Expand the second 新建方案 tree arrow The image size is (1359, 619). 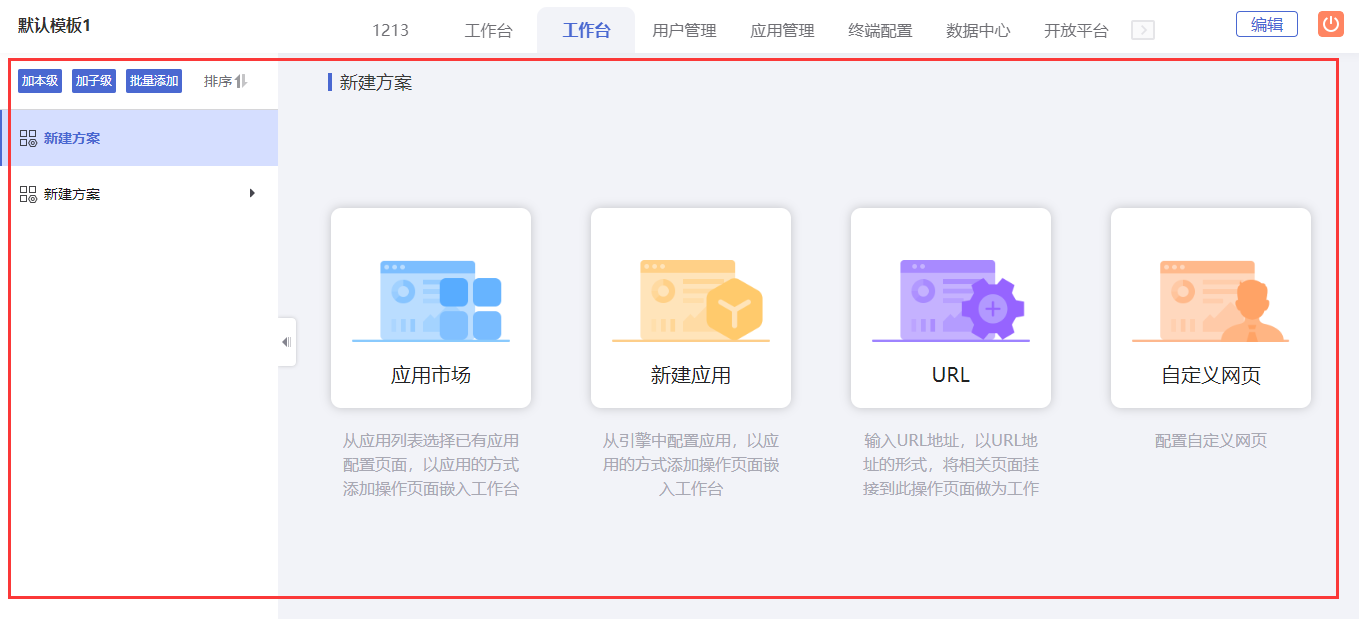coord(253,193)
